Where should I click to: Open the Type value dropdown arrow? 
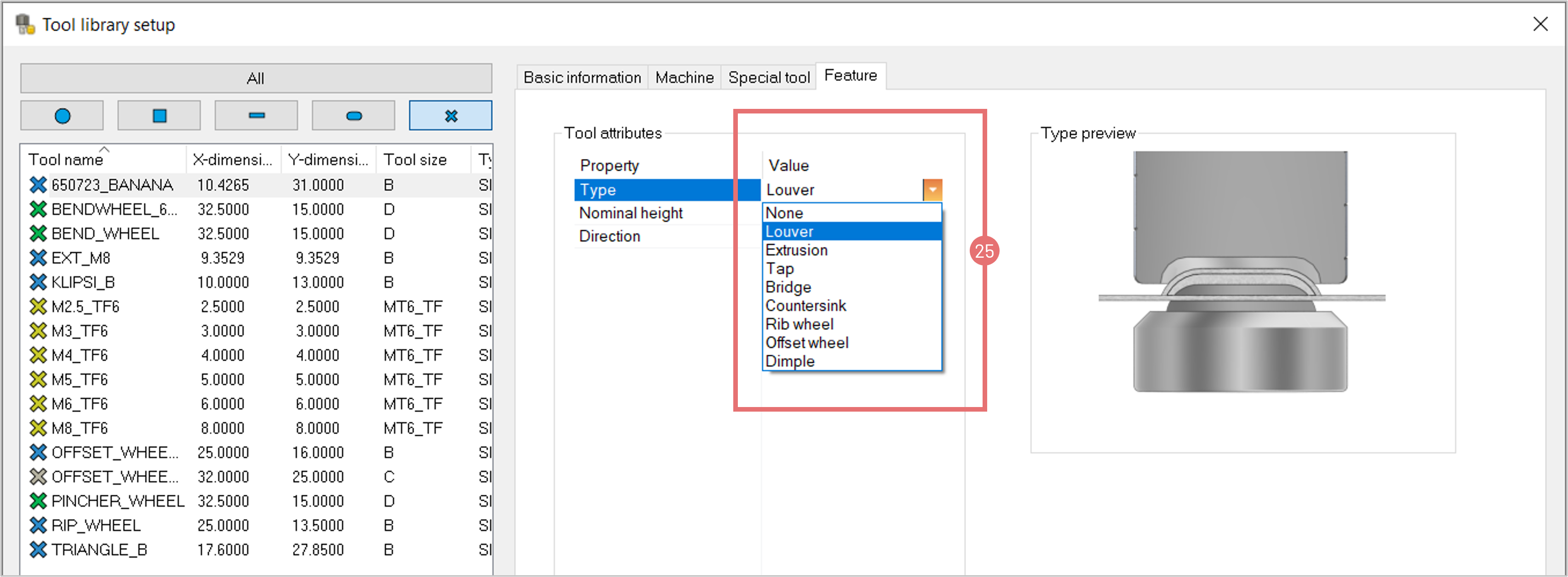932,190
